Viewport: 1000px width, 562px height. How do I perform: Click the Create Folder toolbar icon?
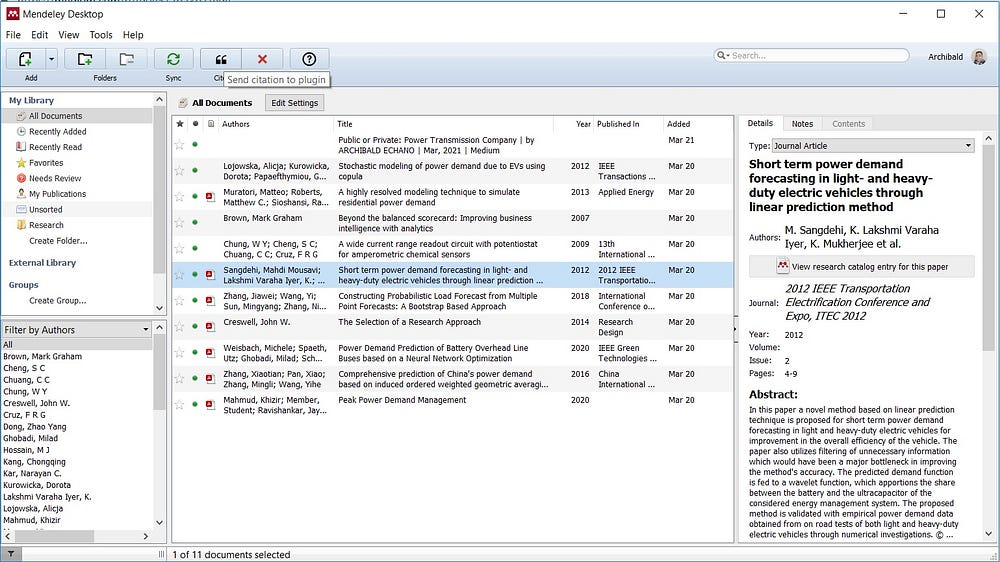coord(85,60)
